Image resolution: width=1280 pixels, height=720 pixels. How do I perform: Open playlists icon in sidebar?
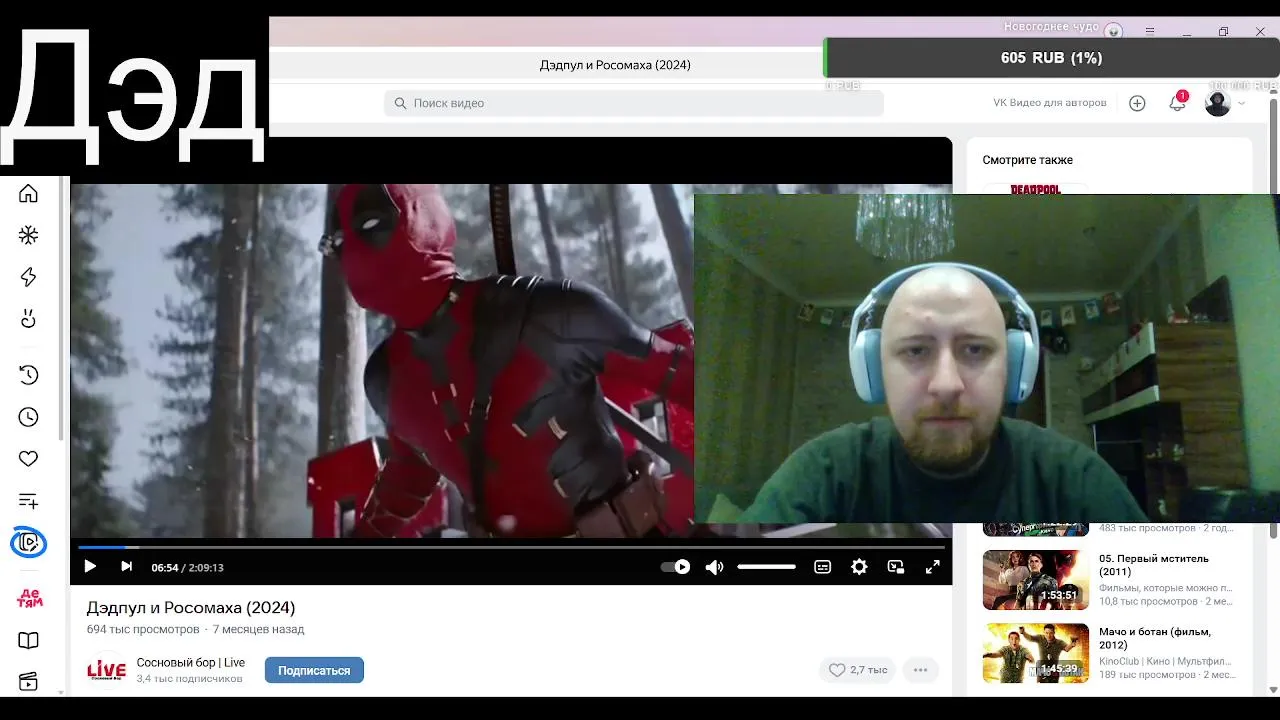[x=28, y=501]
